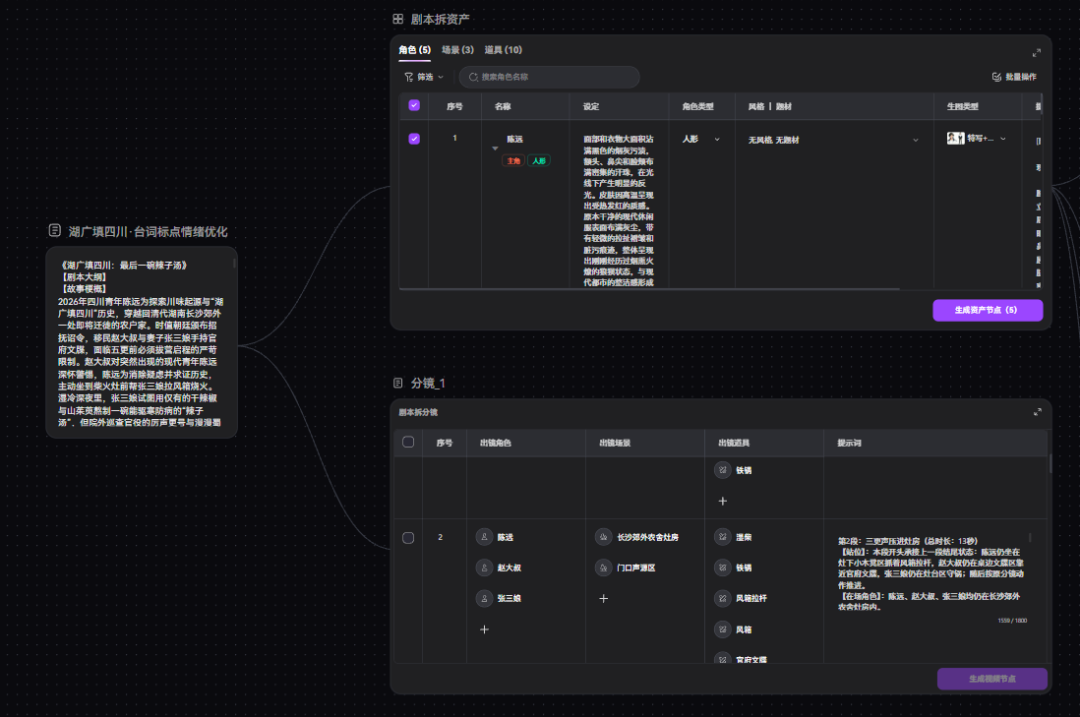Click the grid icon beside 剧本拆资产 title
Image resolution: width=1080 pixels, height=717 pixels.
398,19
